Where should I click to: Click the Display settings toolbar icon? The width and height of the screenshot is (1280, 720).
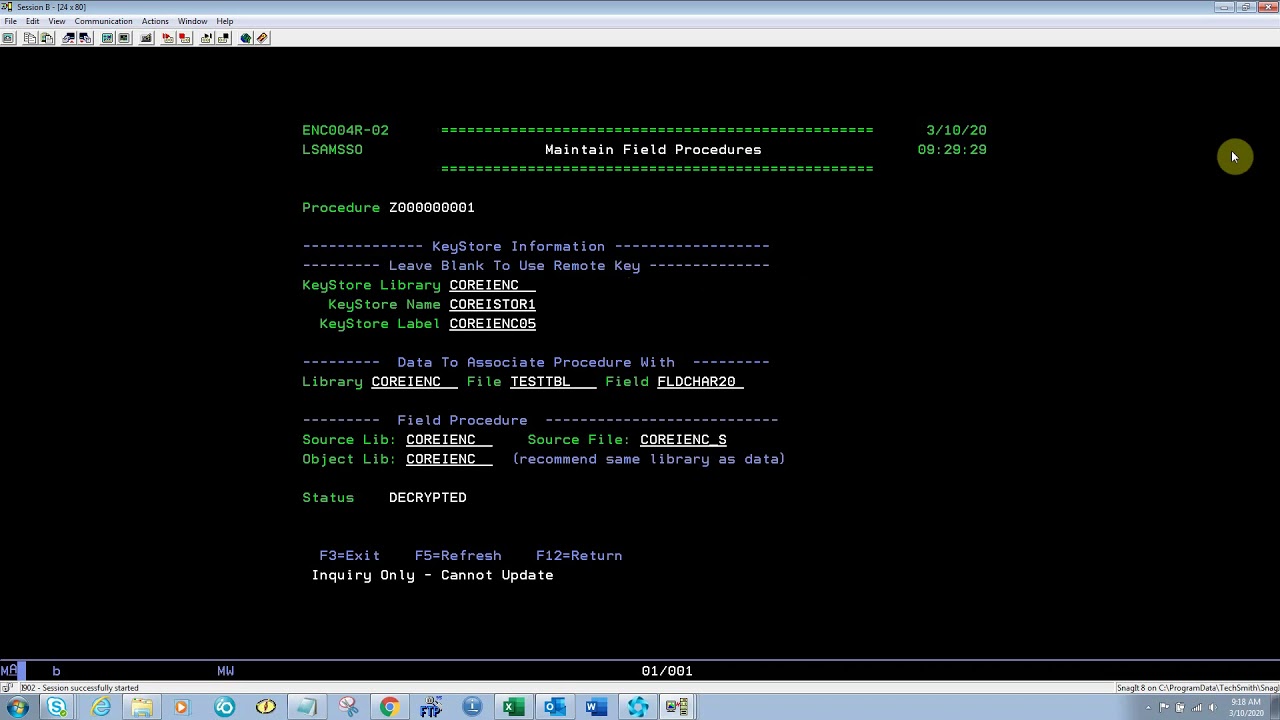click(x=107, y=38)
